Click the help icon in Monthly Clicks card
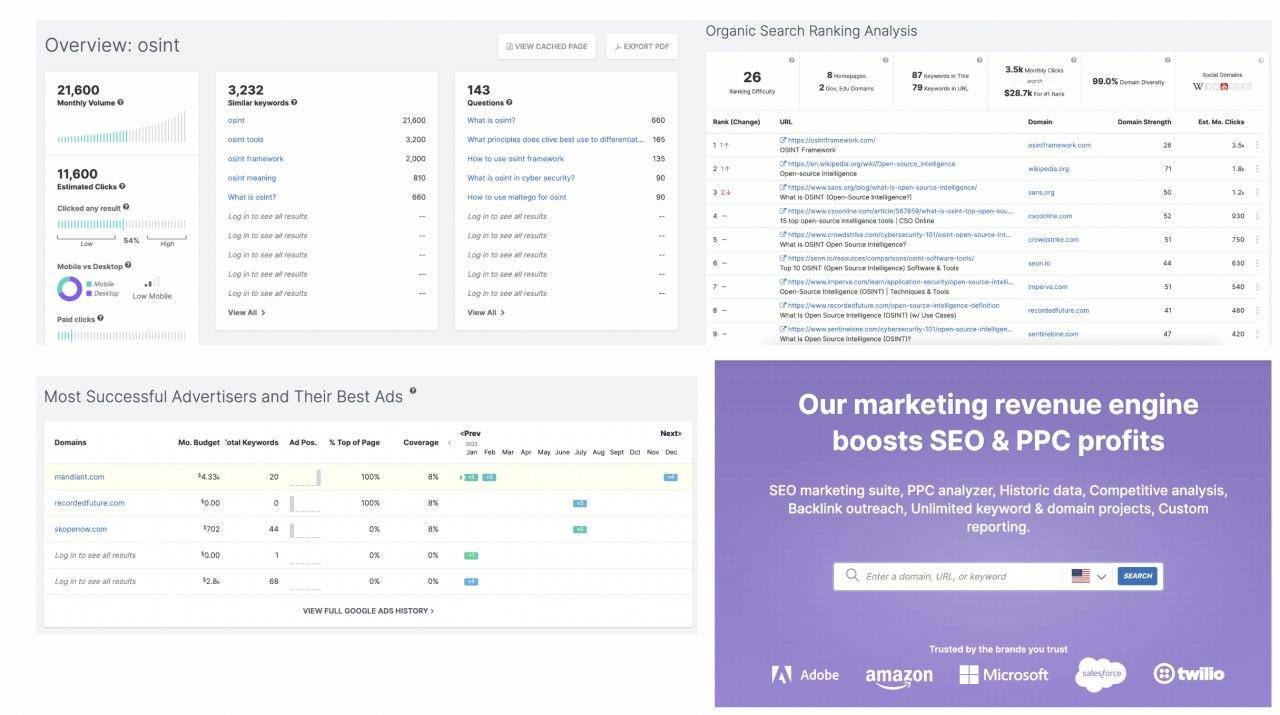Viewport: 1280px width, 715px height. 1073,61
